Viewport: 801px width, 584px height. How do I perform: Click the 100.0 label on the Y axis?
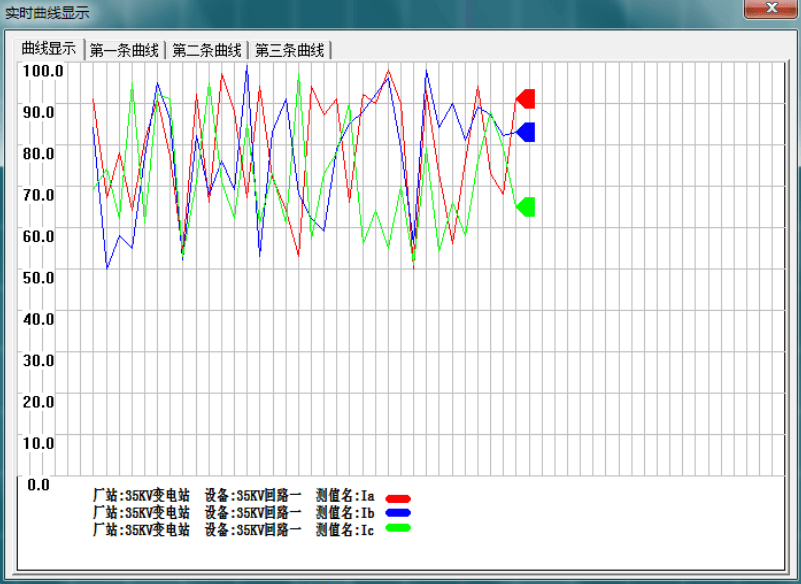43,71
